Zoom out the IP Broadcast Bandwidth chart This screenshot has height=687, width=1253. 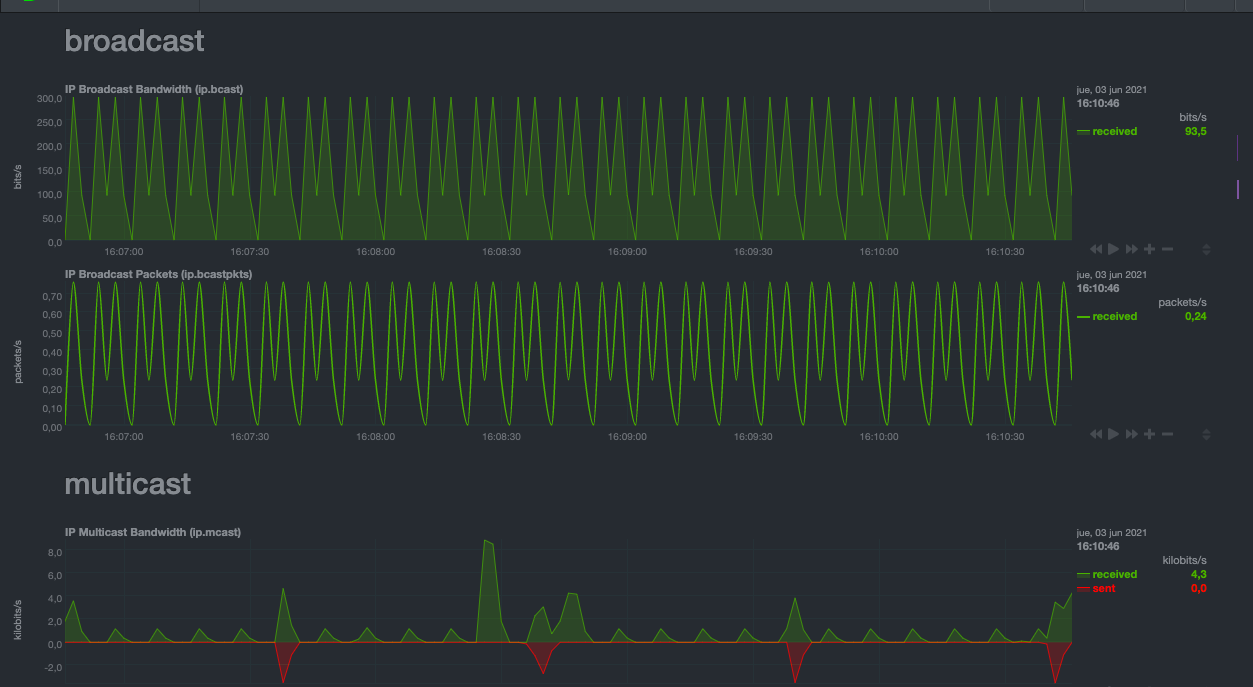click(1167, 249)
